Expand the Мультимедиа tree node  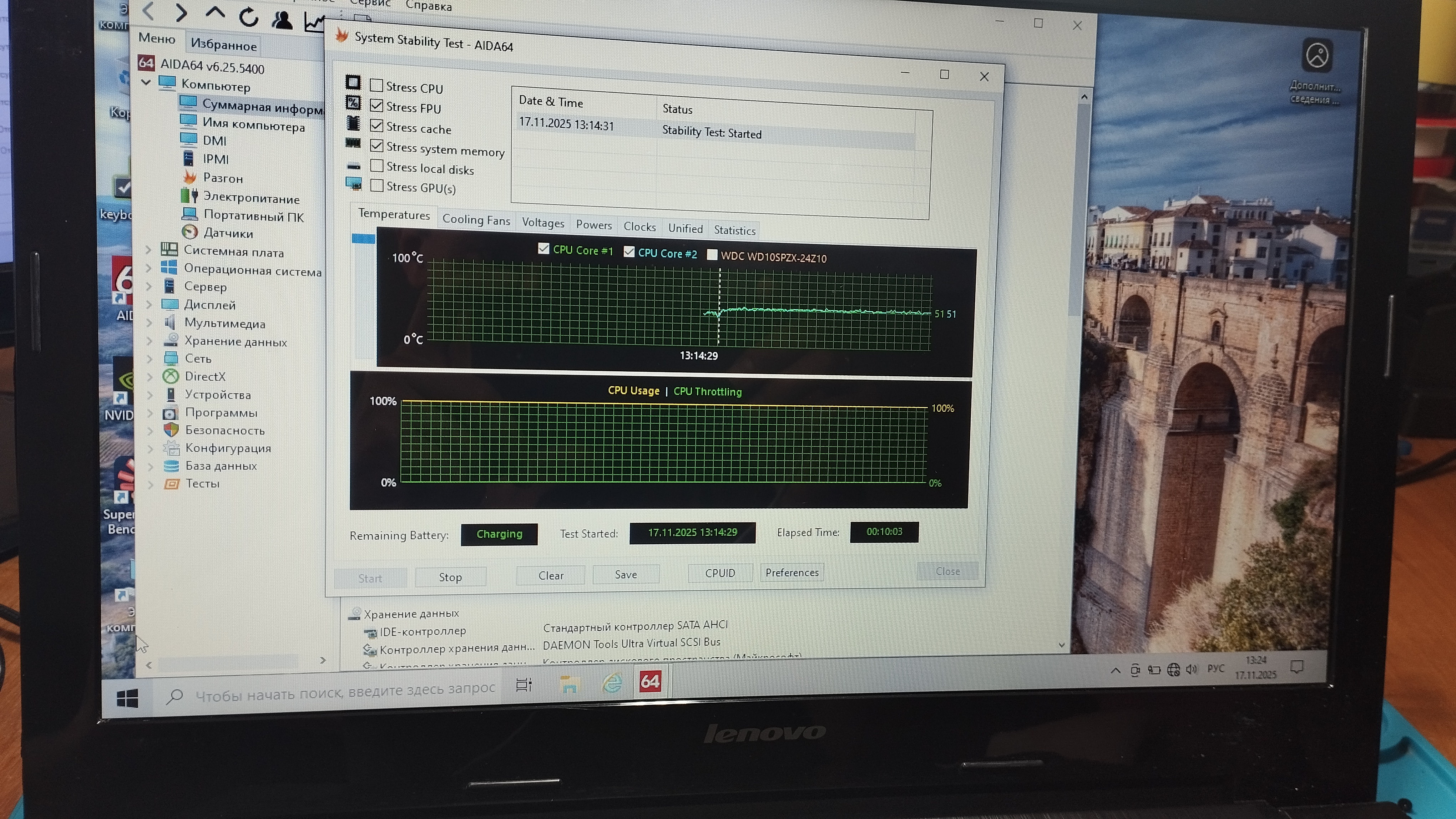(149, 323)
